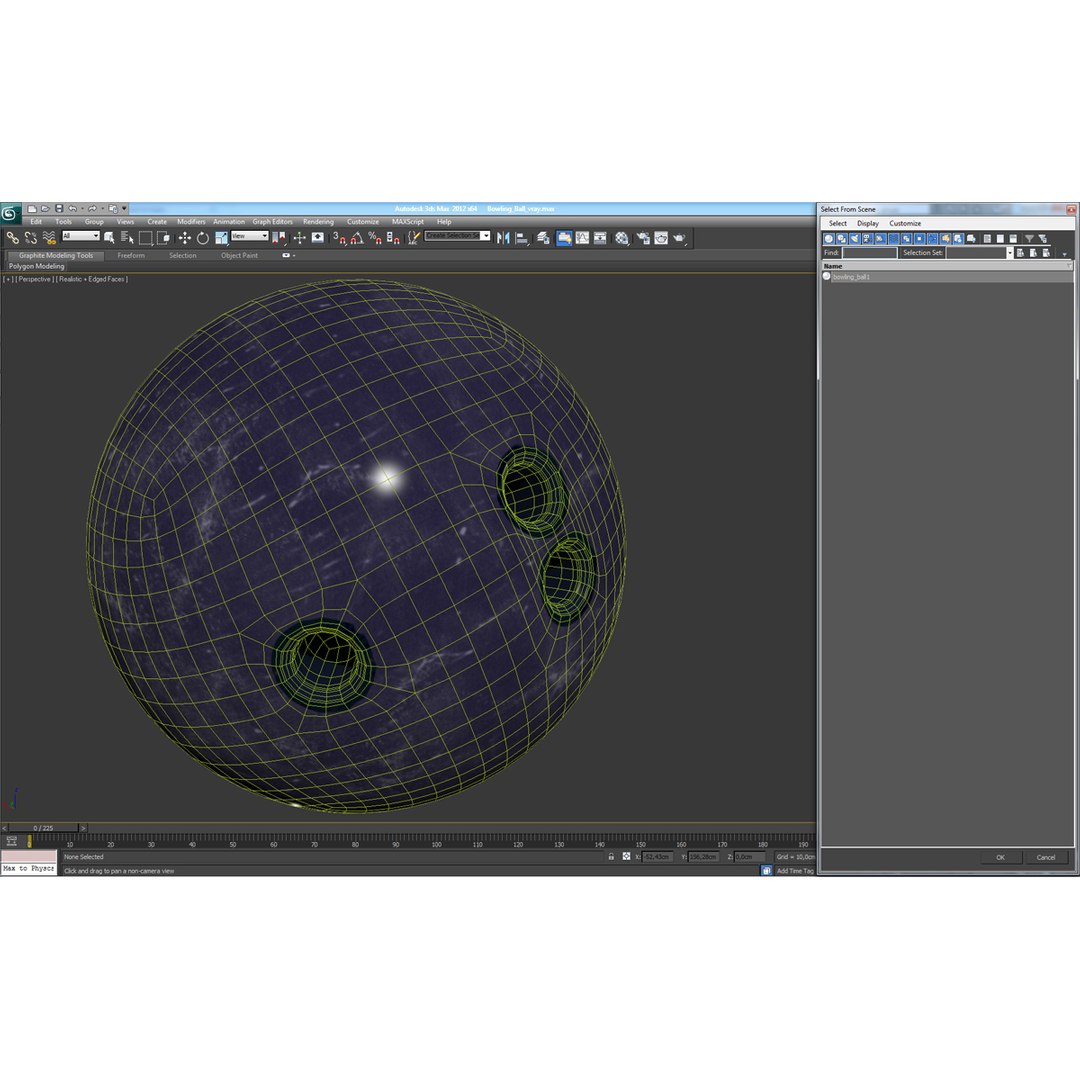Click the Redo arrow in quick access toolbar
This screenshot has height=1080, width=1080.
point(92,209)
